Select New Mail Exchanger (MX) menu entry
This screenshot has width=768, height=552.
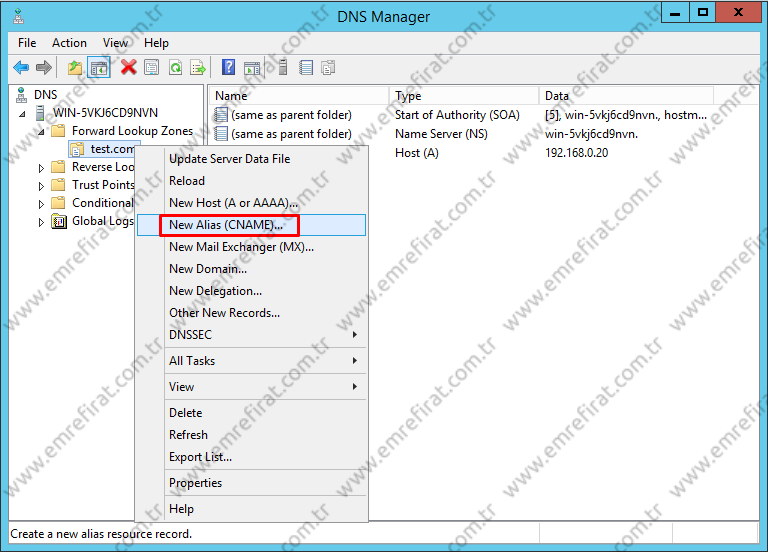click(x=241, y=247)
